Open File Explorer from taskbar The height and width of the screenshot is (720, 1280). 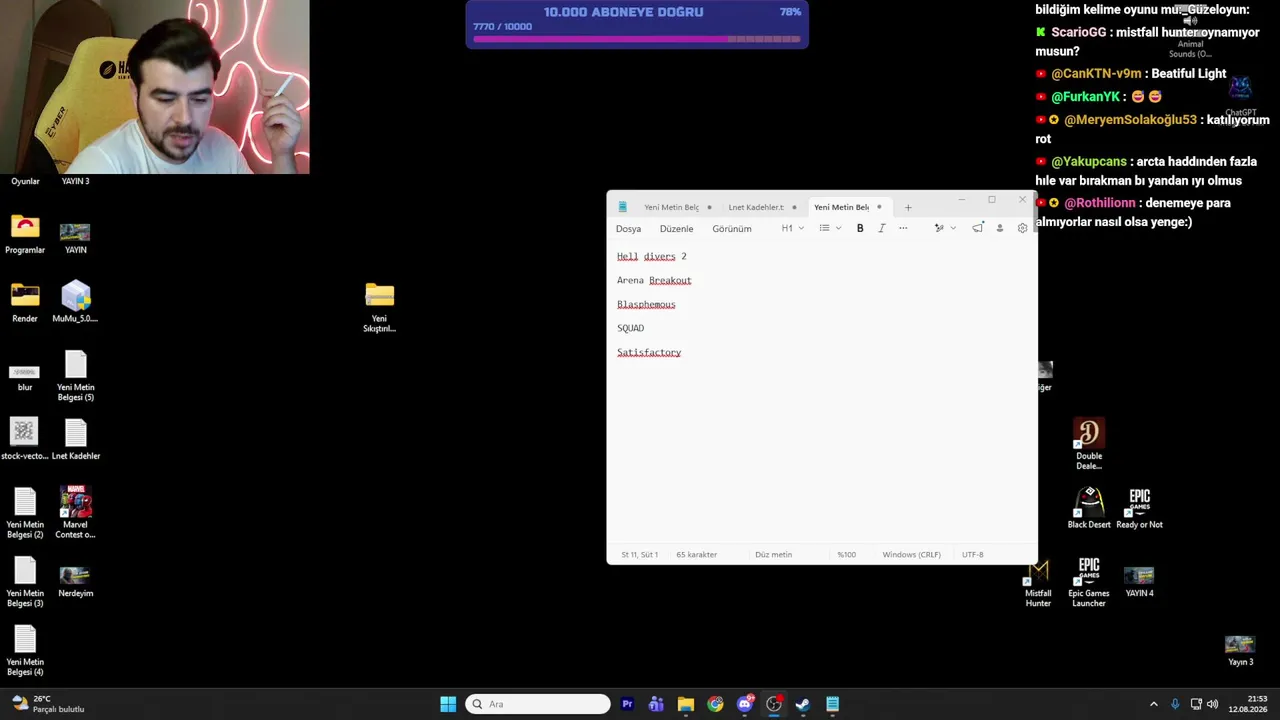click(685, 704)
